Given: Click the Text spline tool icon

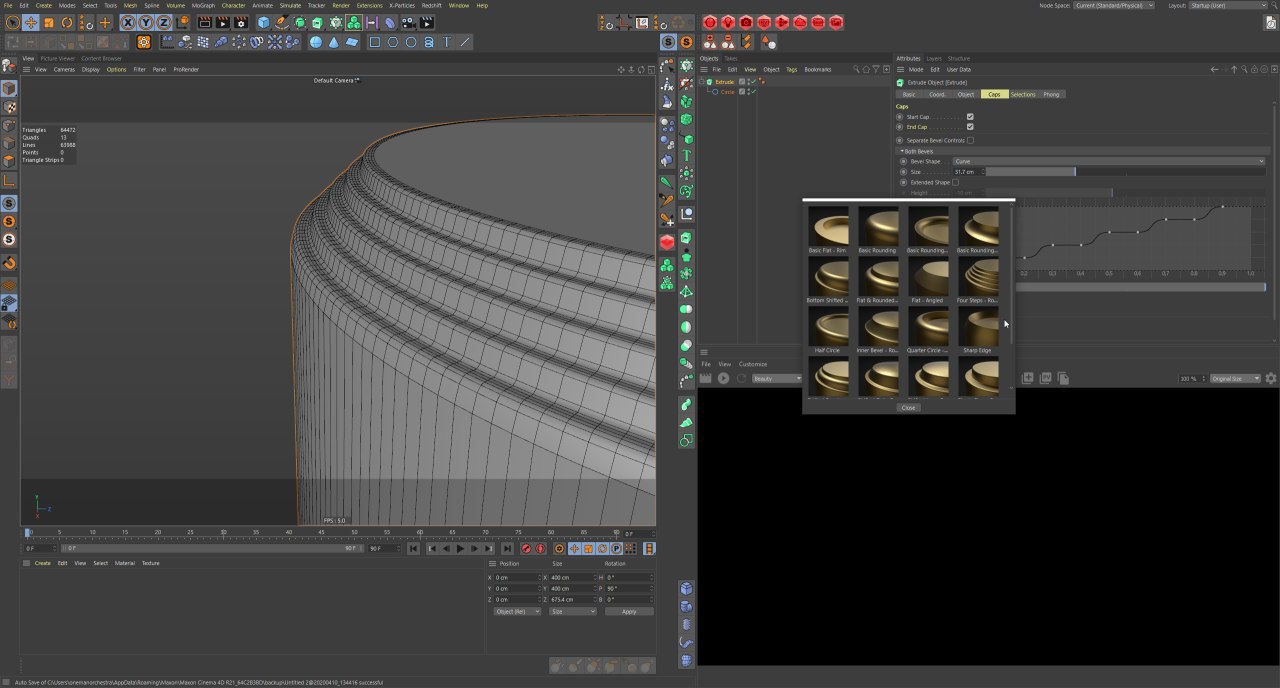Looking at the screenshot, I should click(447, 42).
